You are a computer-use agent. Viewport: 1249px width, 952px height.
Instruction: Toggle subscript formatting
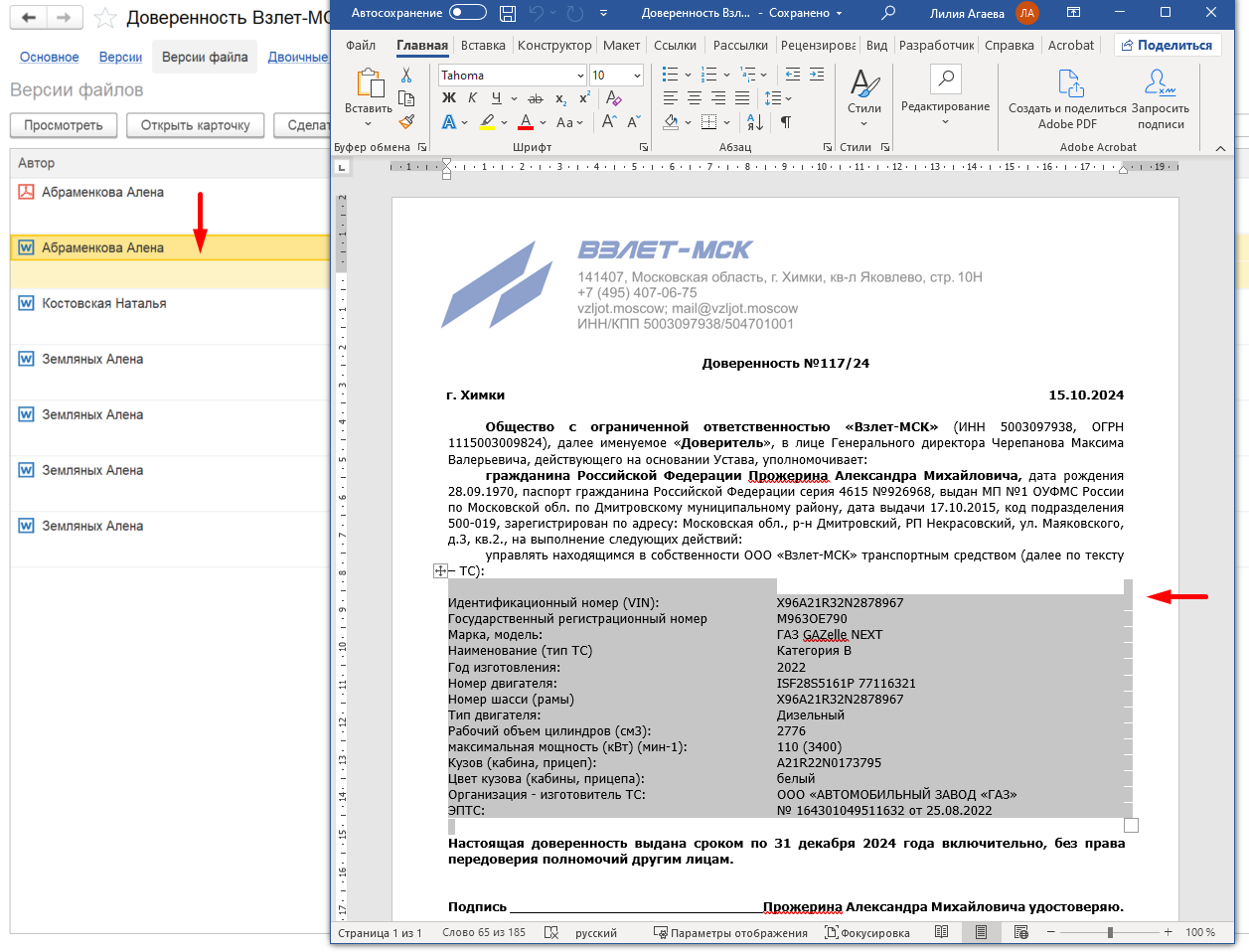560,98
